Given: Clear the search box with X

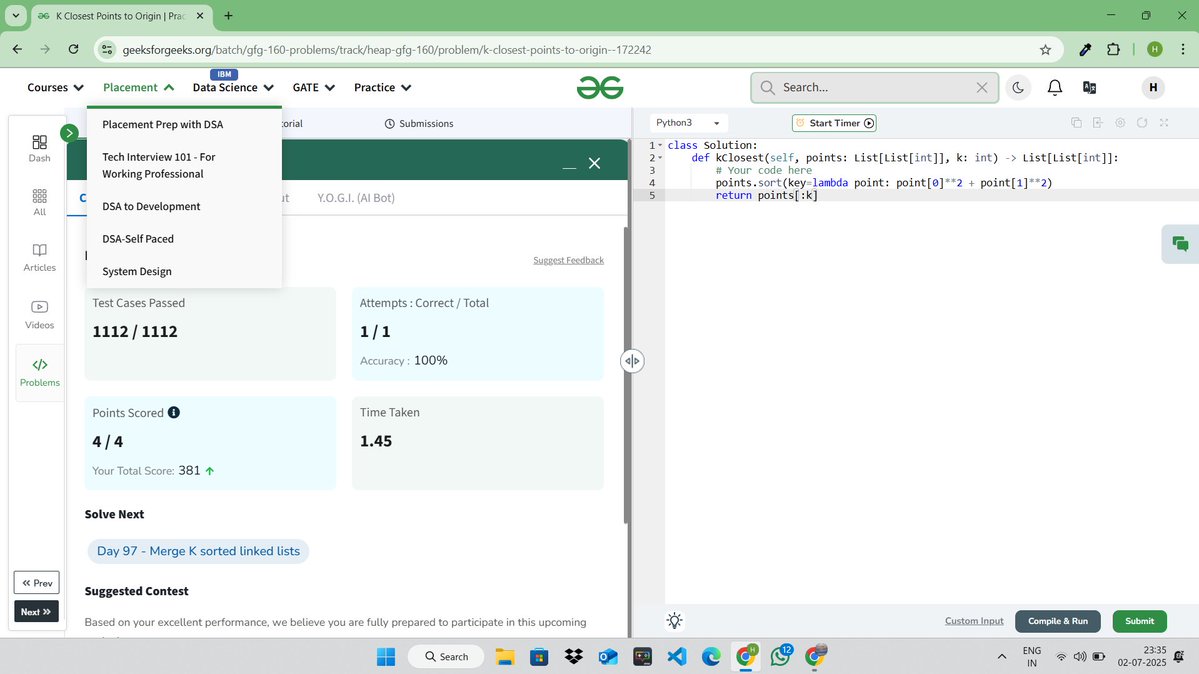Looking at the screenshot, I should (x=982, y=87).
